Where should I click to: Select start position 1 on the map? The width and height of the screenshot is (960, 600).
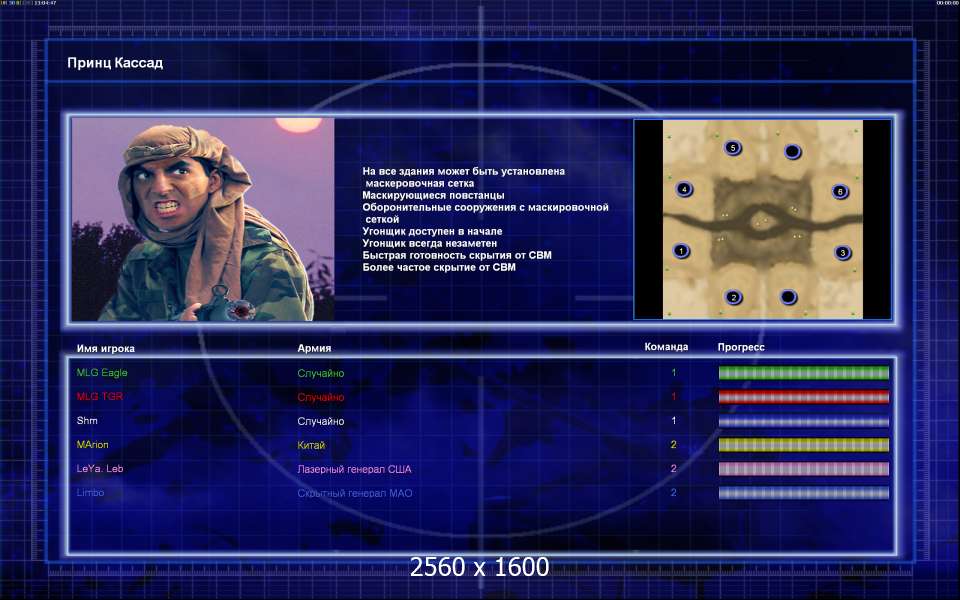(x=681, y=251)
